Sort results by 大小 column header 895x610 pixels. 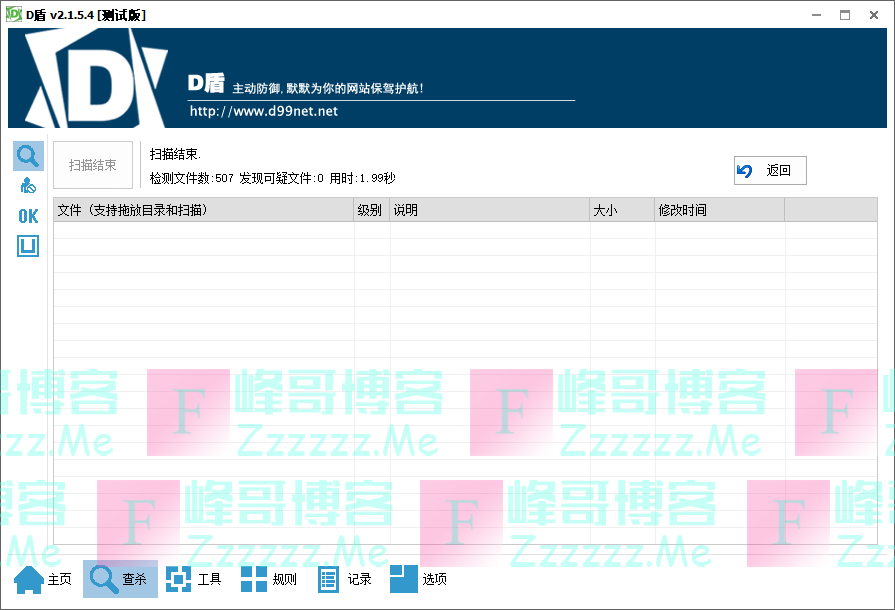(x=620, y=210)
